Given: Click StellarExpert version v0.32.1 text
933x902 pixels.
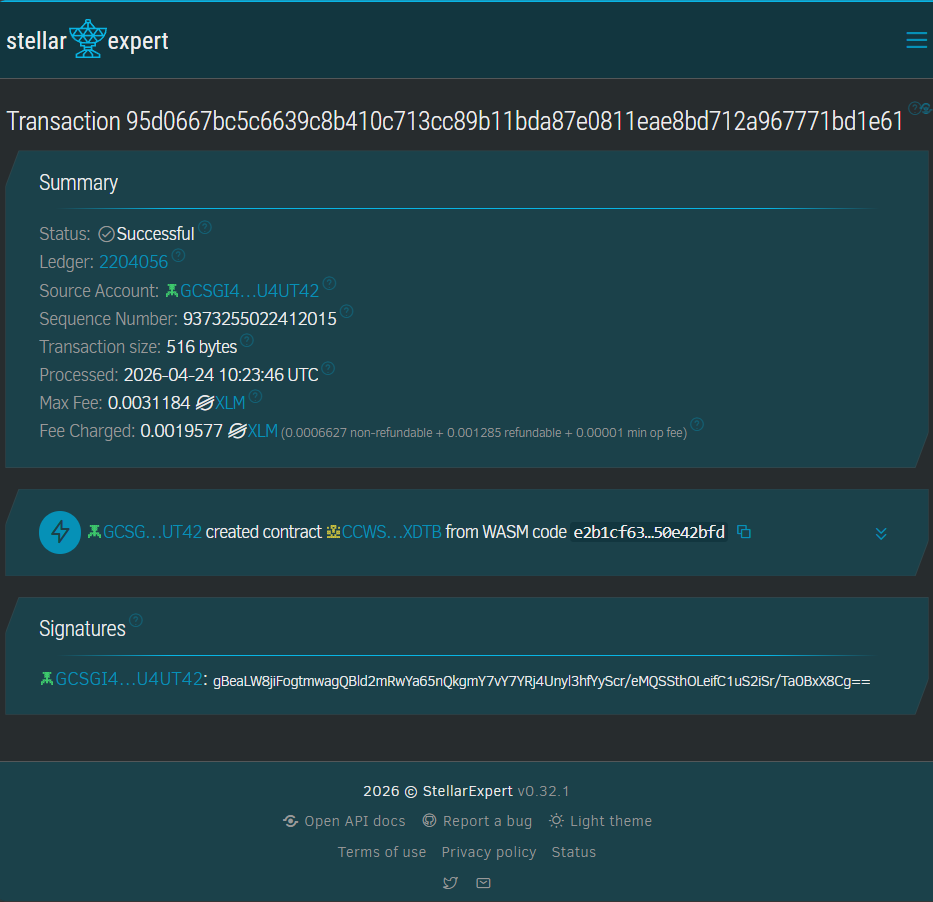Looking at the screenshot, I should pos(543,791).
